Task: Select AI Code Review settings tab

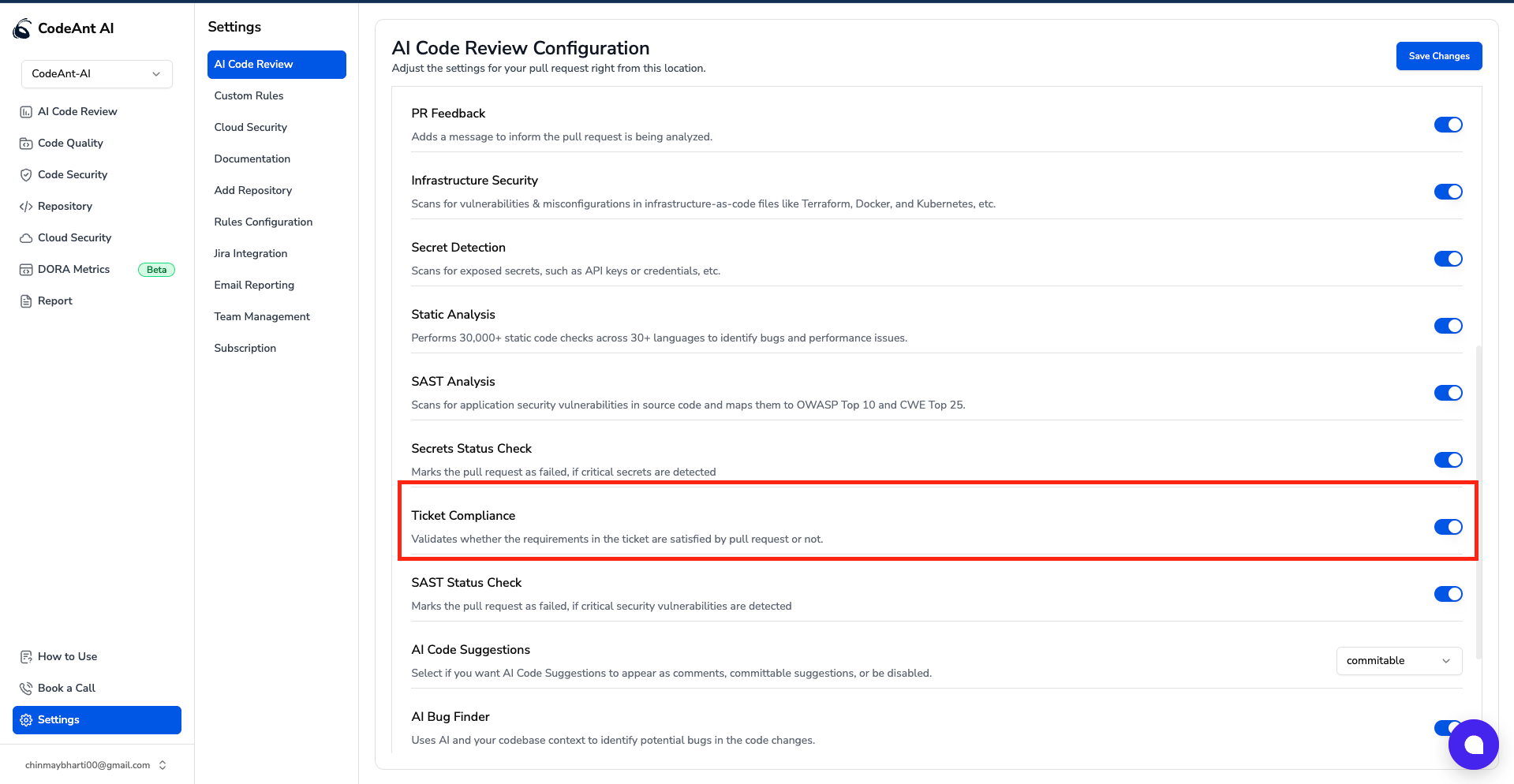Action: pos(276,65)
